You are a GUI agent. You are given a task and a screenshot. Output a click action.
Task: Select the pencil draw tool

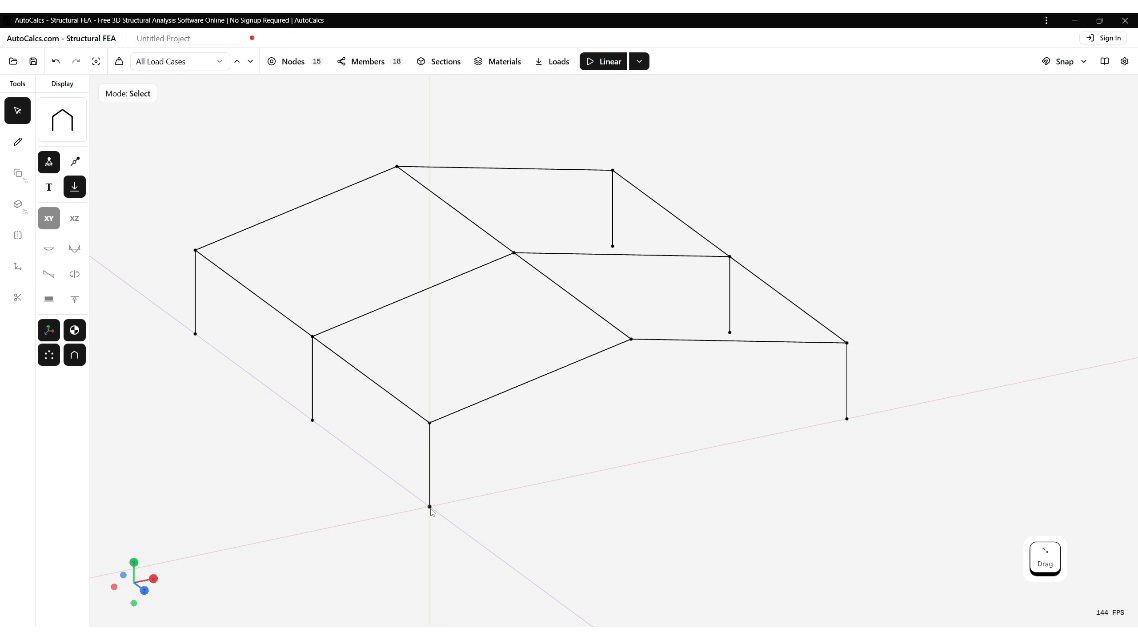tap(17, 142)
